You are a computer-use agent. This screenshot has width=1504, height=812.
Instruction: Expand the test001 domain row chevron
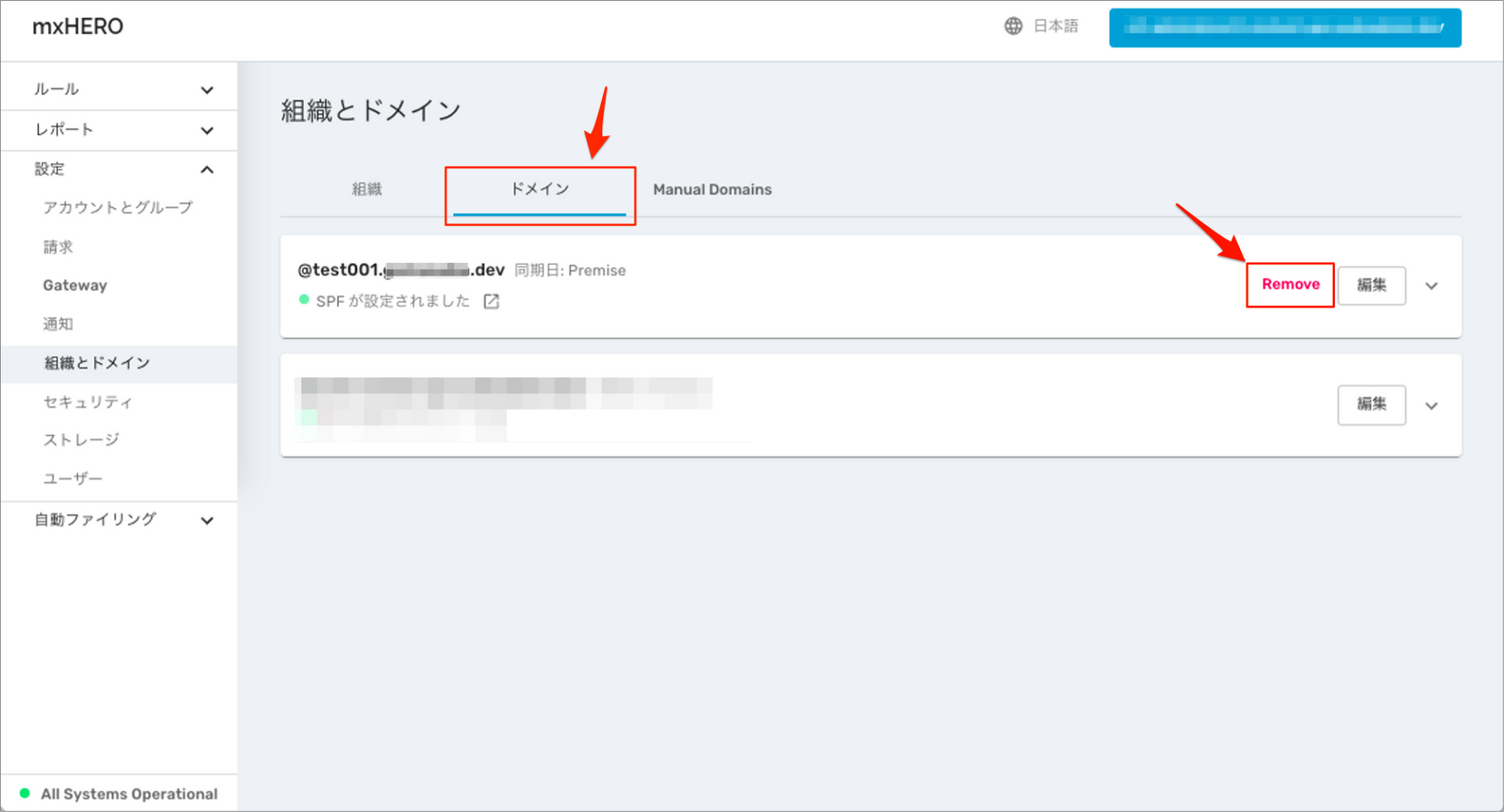[1433, 286]
